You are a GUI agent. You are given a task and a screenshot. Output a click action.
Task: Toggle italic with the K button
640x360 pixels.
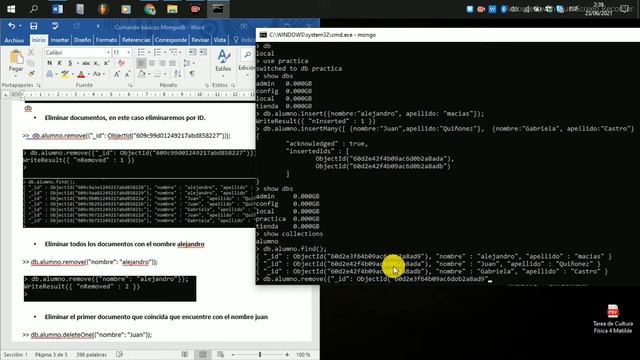60,63
